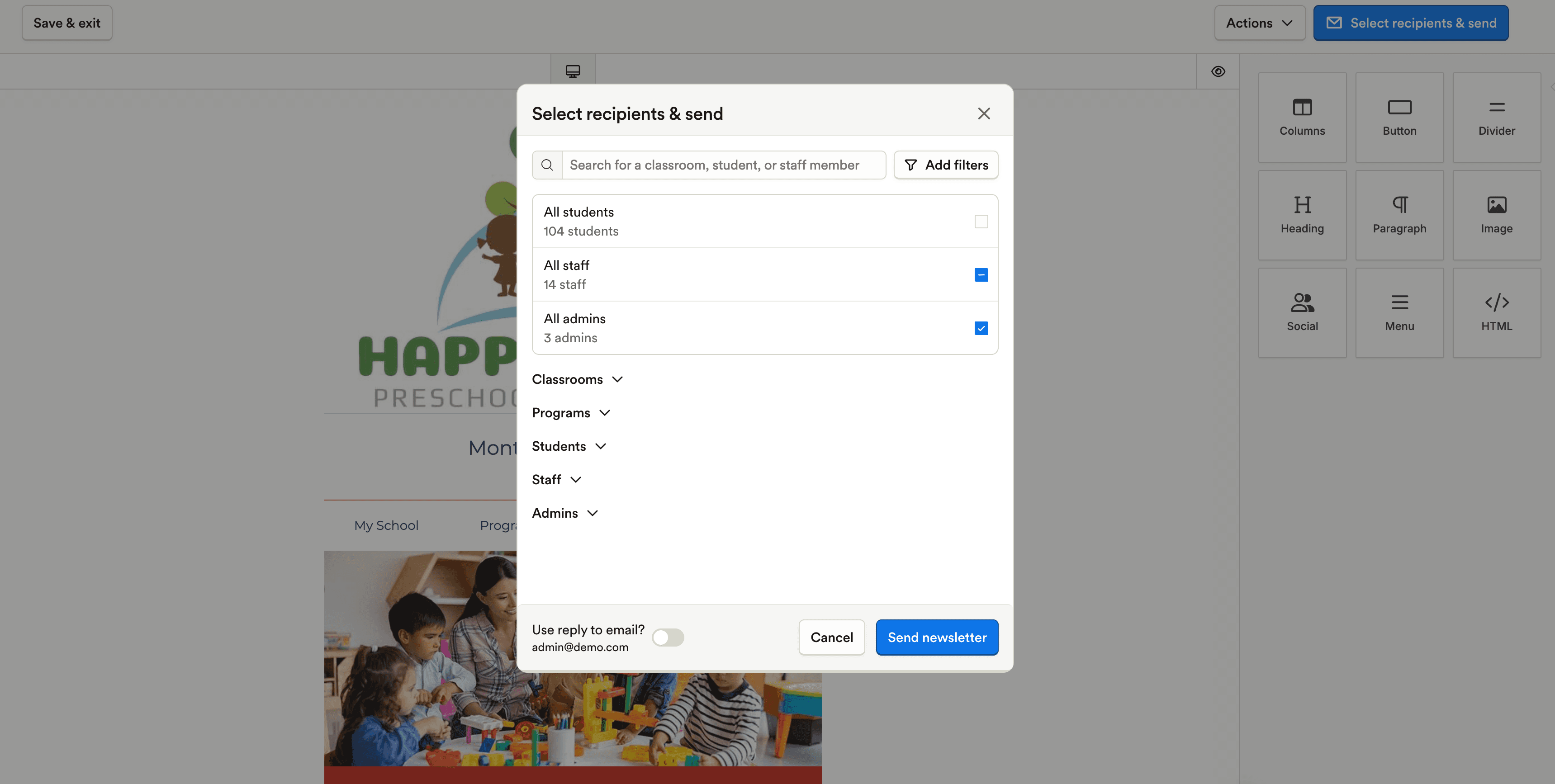Image resolution: width=1555 pixels, height=784 pixels.
Task: Open the Actions dropdown
Action: [1259, 23]
